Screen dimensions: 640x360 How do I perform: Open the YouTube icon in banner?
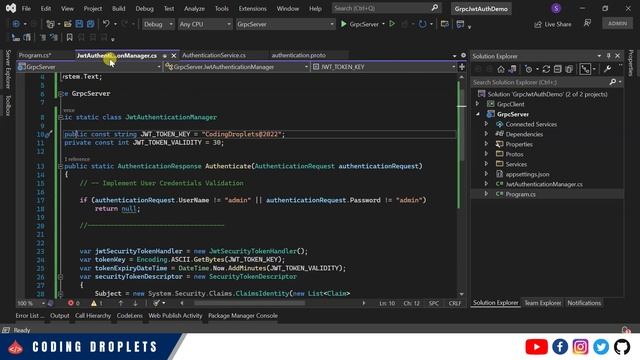pos(536,347)
